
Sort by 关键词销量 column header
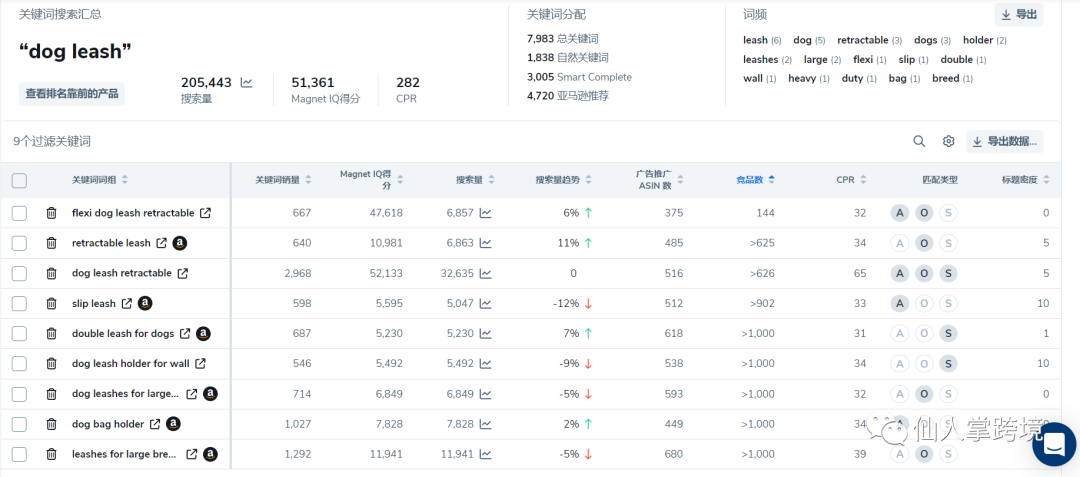(x=283, y=180)
